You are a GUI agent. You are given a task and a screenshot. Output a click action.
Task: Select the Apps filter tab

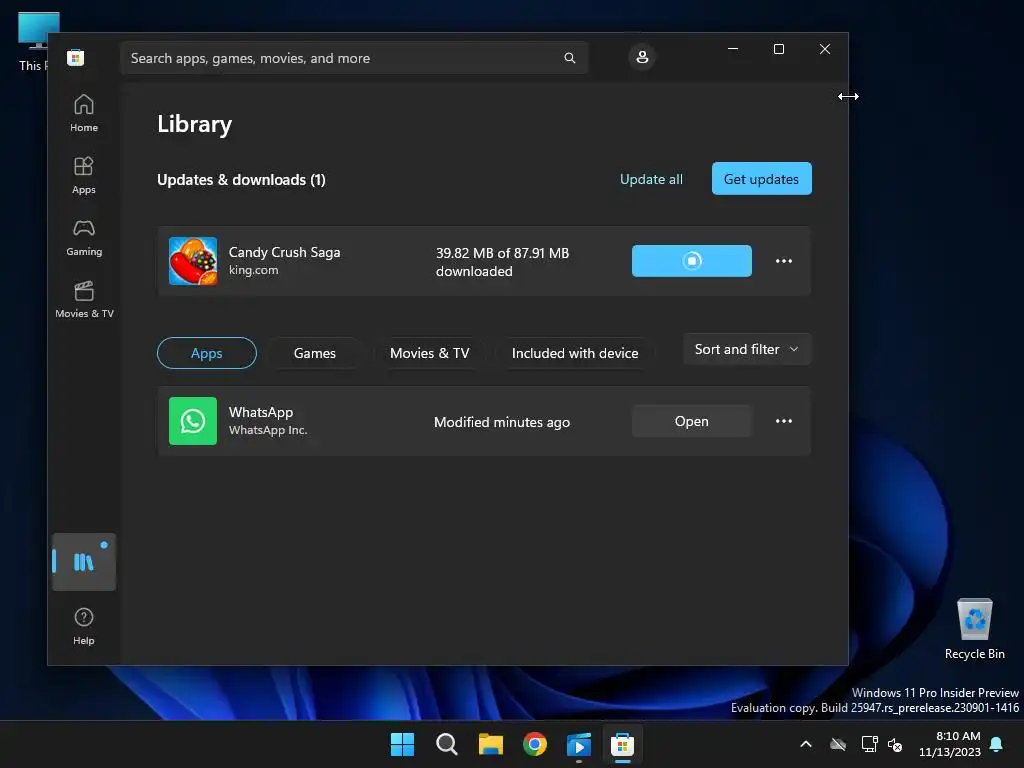[x=206, y=353]
